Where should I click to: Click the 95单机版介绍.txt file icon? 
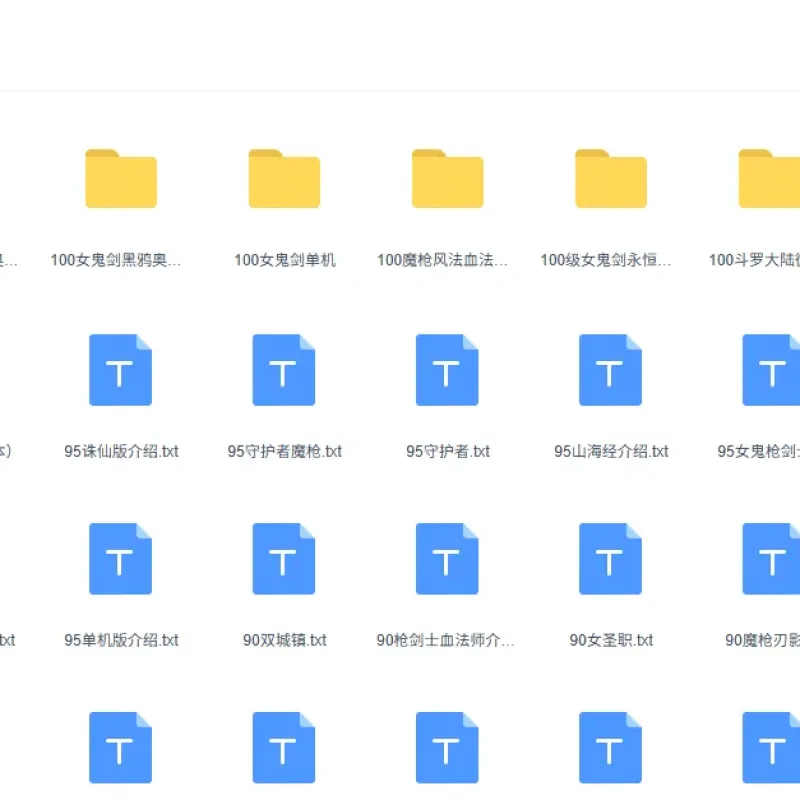(120, 559)
